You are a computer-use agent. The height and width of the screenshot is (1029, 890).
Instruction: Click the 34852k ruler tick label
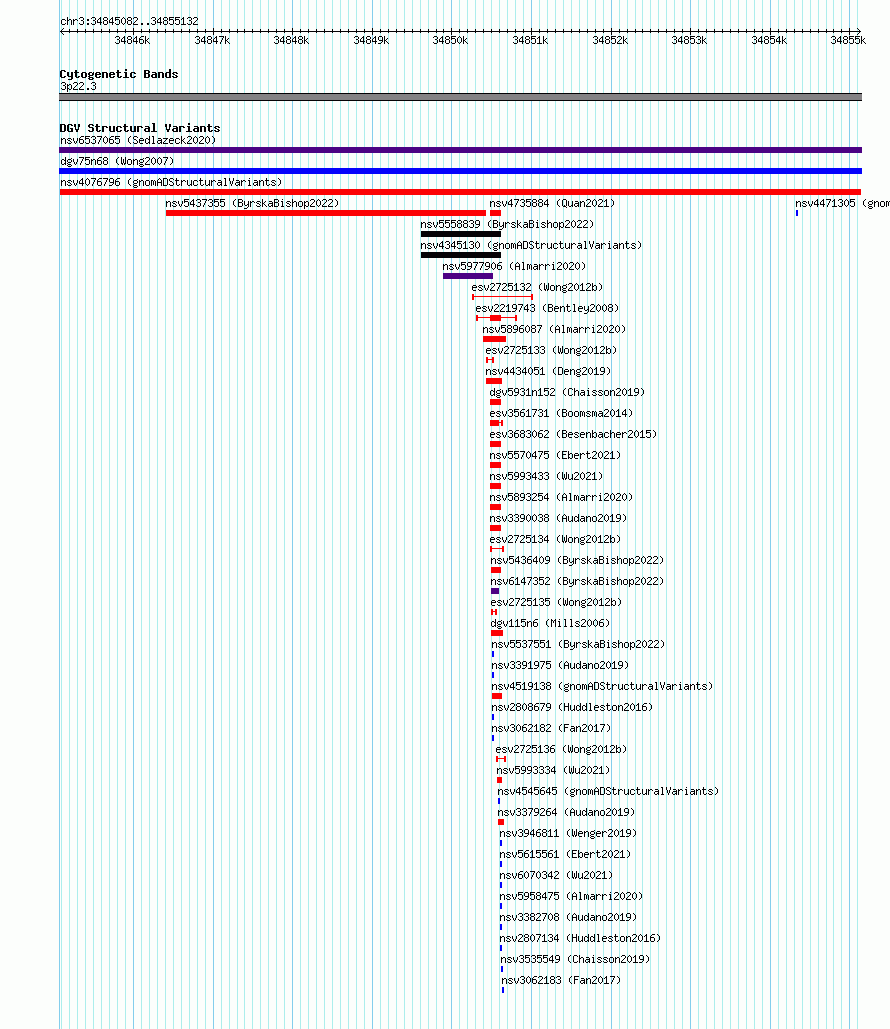[610, 40]
